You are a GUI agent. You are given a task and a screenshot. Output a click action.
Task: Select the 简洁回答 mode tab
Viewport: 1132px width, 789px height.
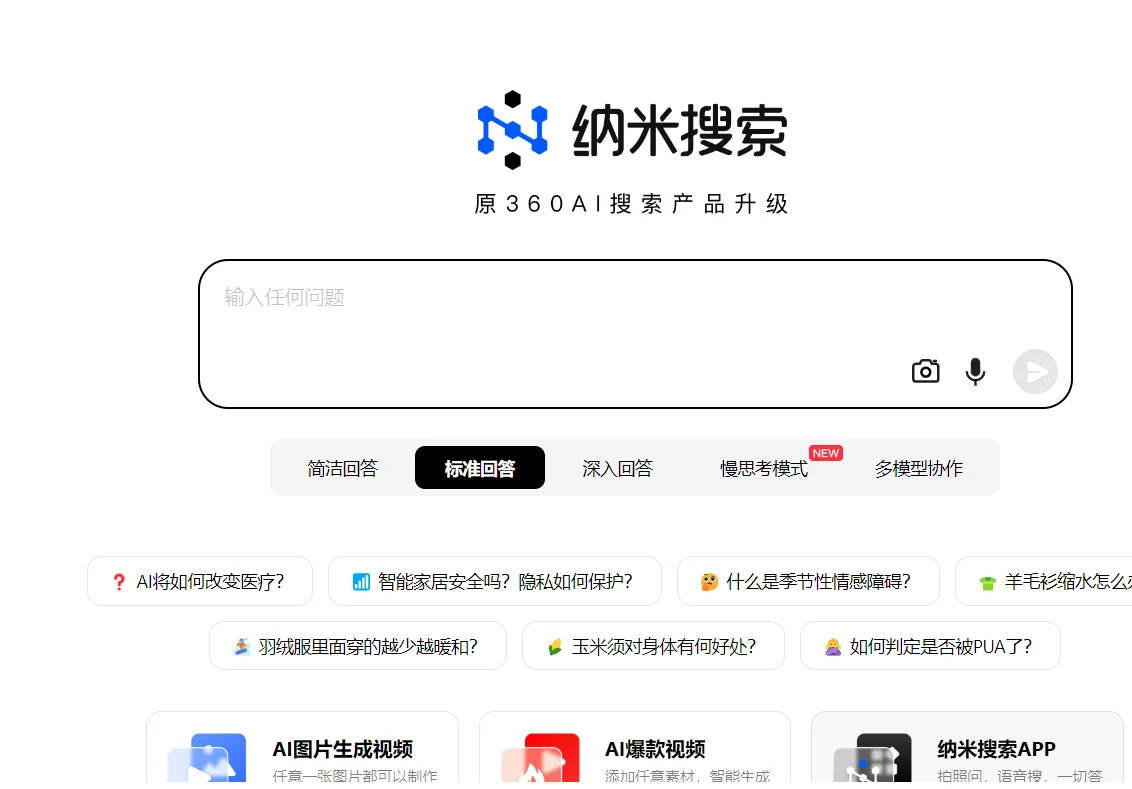click(343, 468)
